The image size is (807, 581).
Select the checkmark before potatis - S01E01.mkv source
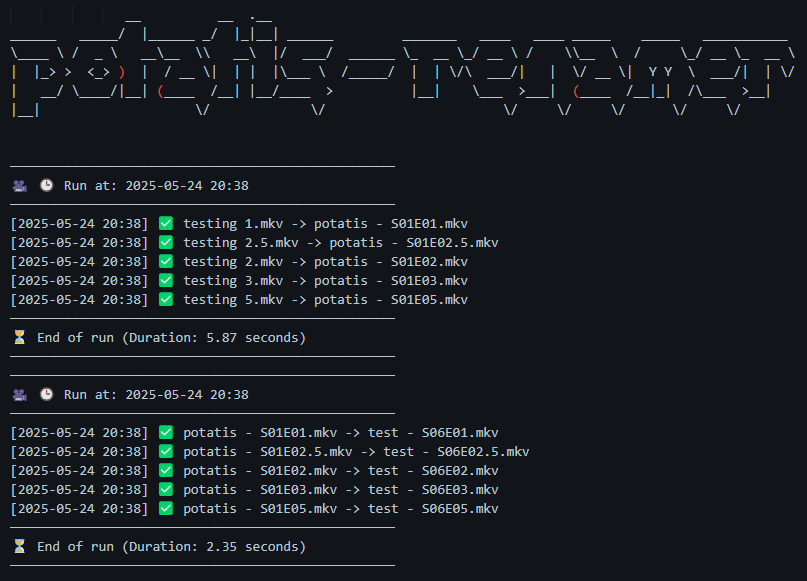tap(166, 432)
